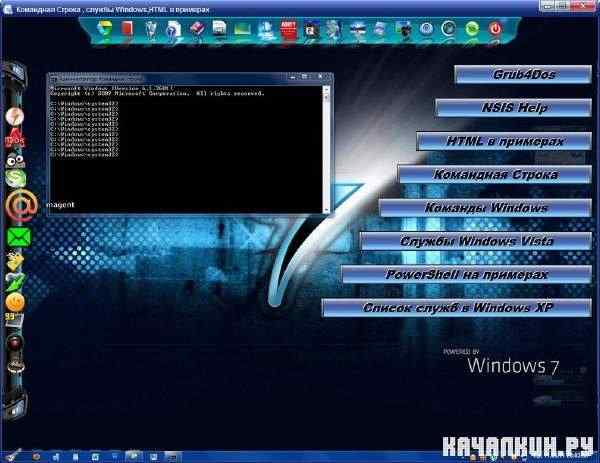Open Службы Windows Vista button
Viewport: 600px width, 463px height.
point(476,241)
